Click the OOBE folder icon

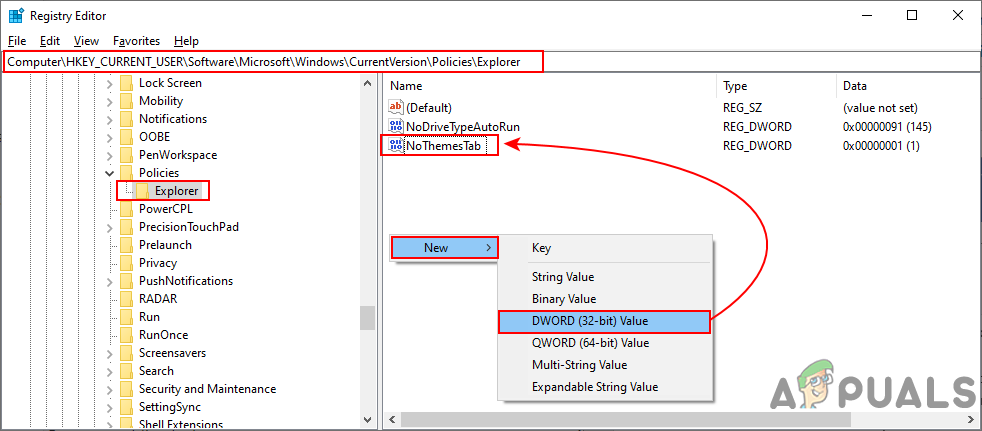coord(127,137)
